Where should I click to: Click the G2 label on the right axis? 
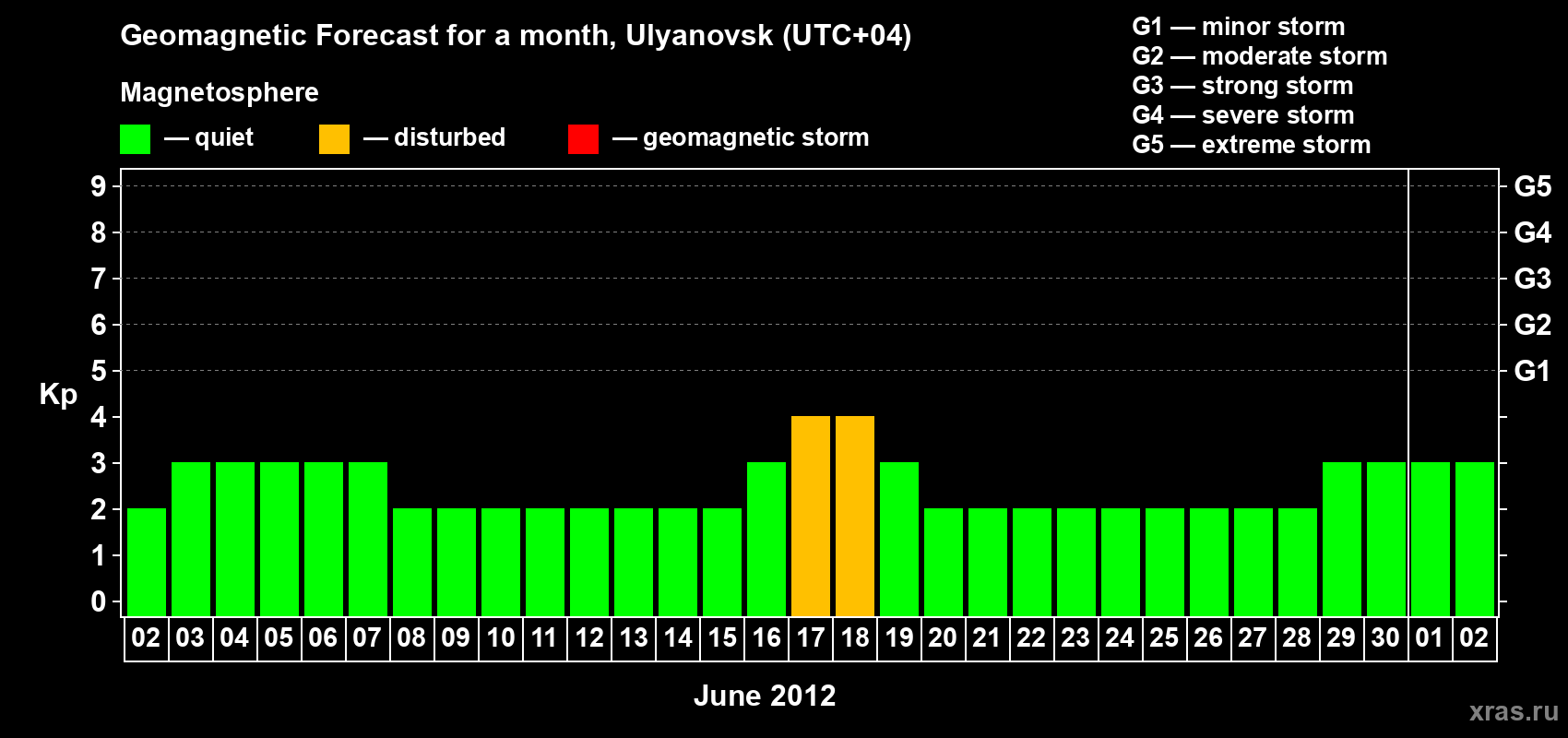click(x=1533, y=325)
